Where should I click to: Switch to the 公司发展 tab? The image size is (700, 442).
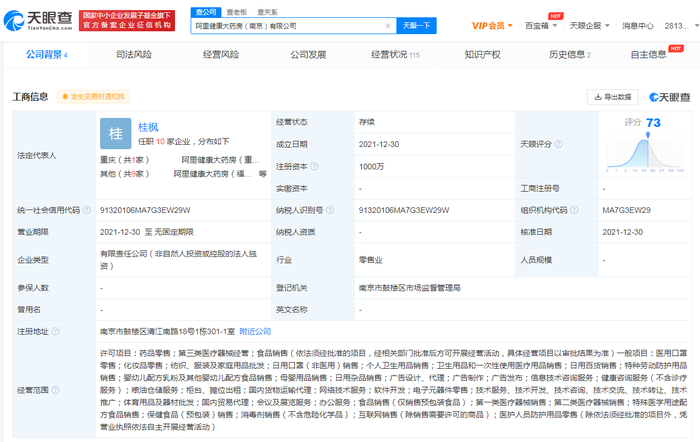308,54
